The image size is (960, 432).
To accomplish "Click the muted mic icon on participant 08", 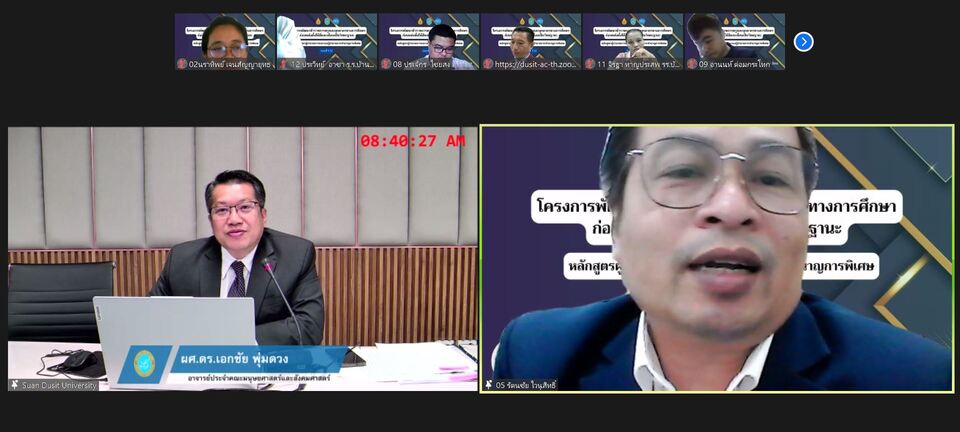I will (386, 63).
